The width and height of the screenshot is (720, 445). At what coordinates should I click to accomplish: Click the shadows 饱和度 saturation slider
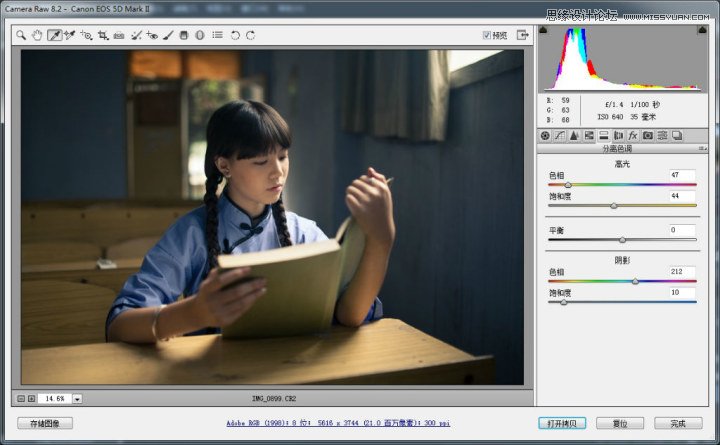[x=622, y=302]
